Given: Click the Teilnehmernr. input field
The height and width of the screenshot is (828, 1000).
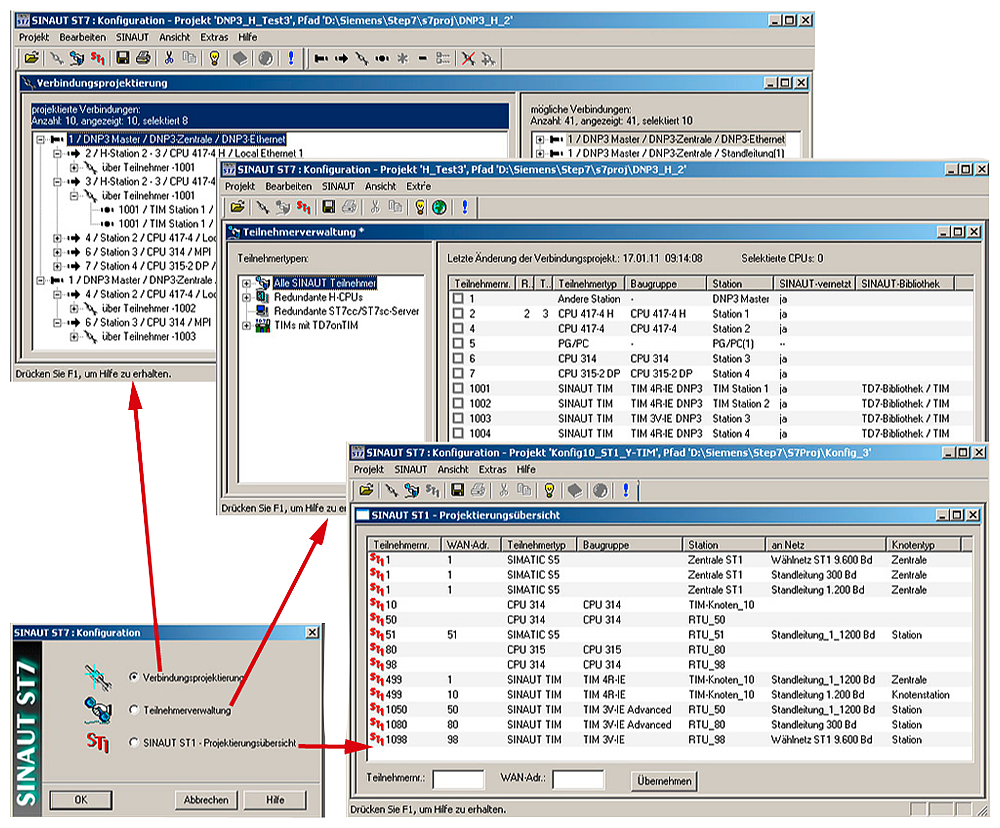Looking at the screenshot, I should (458, 779).
